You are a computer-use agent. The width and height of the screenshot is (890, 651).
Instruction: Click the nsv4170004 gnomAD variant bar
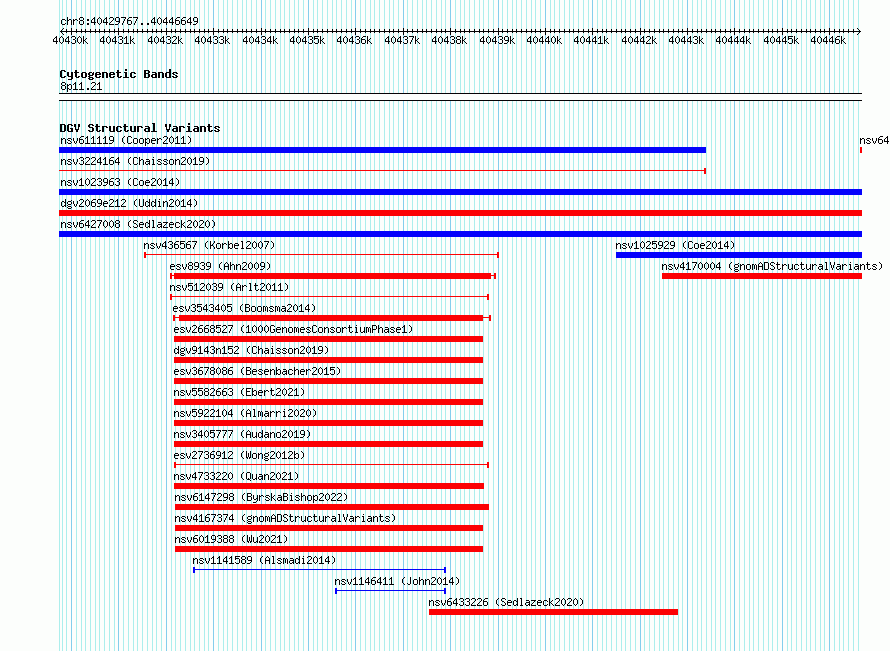(762, 276)
